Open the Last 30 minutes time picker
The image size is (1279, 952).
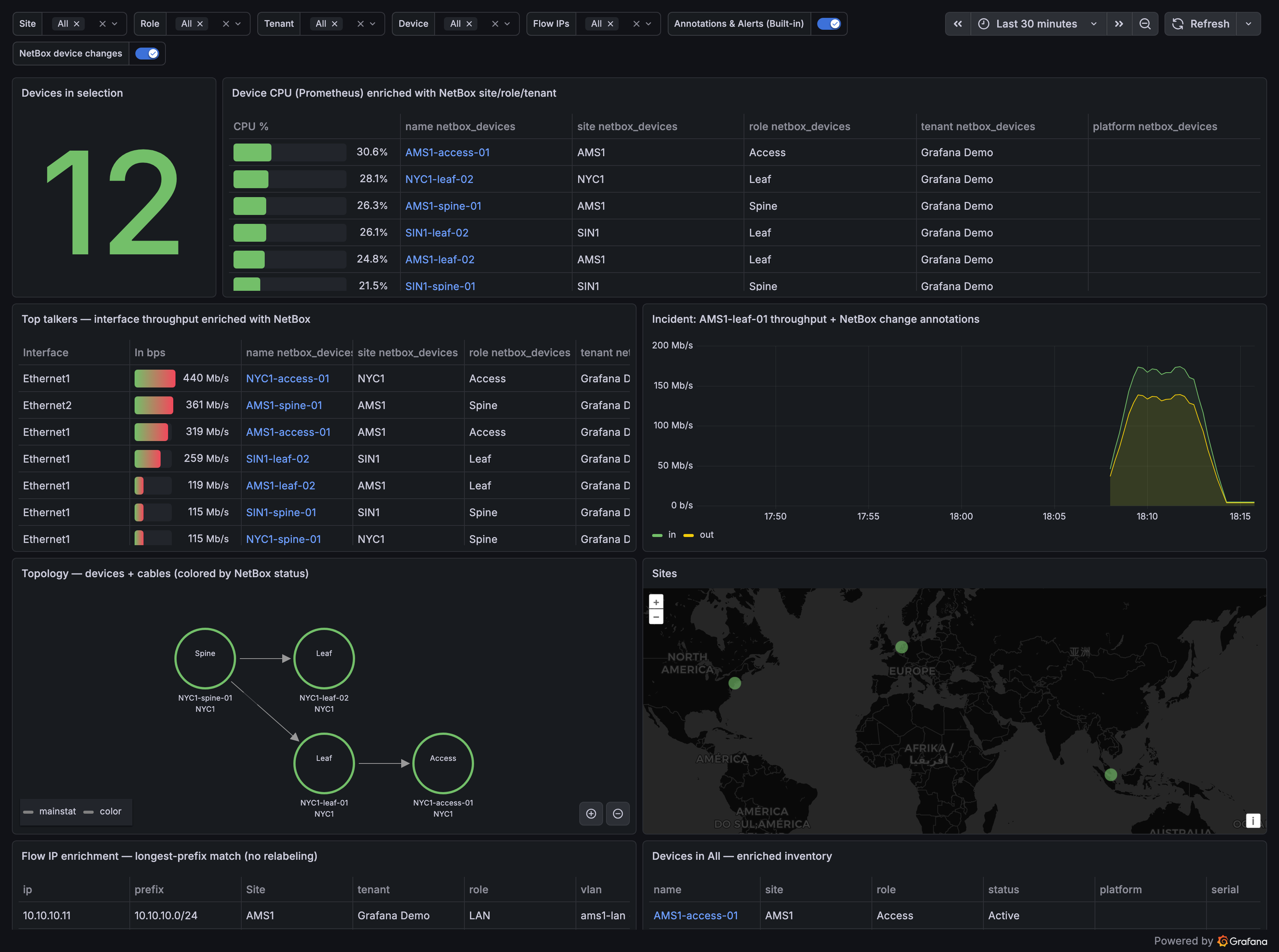pyautogui.click(x=1038, y=24)
